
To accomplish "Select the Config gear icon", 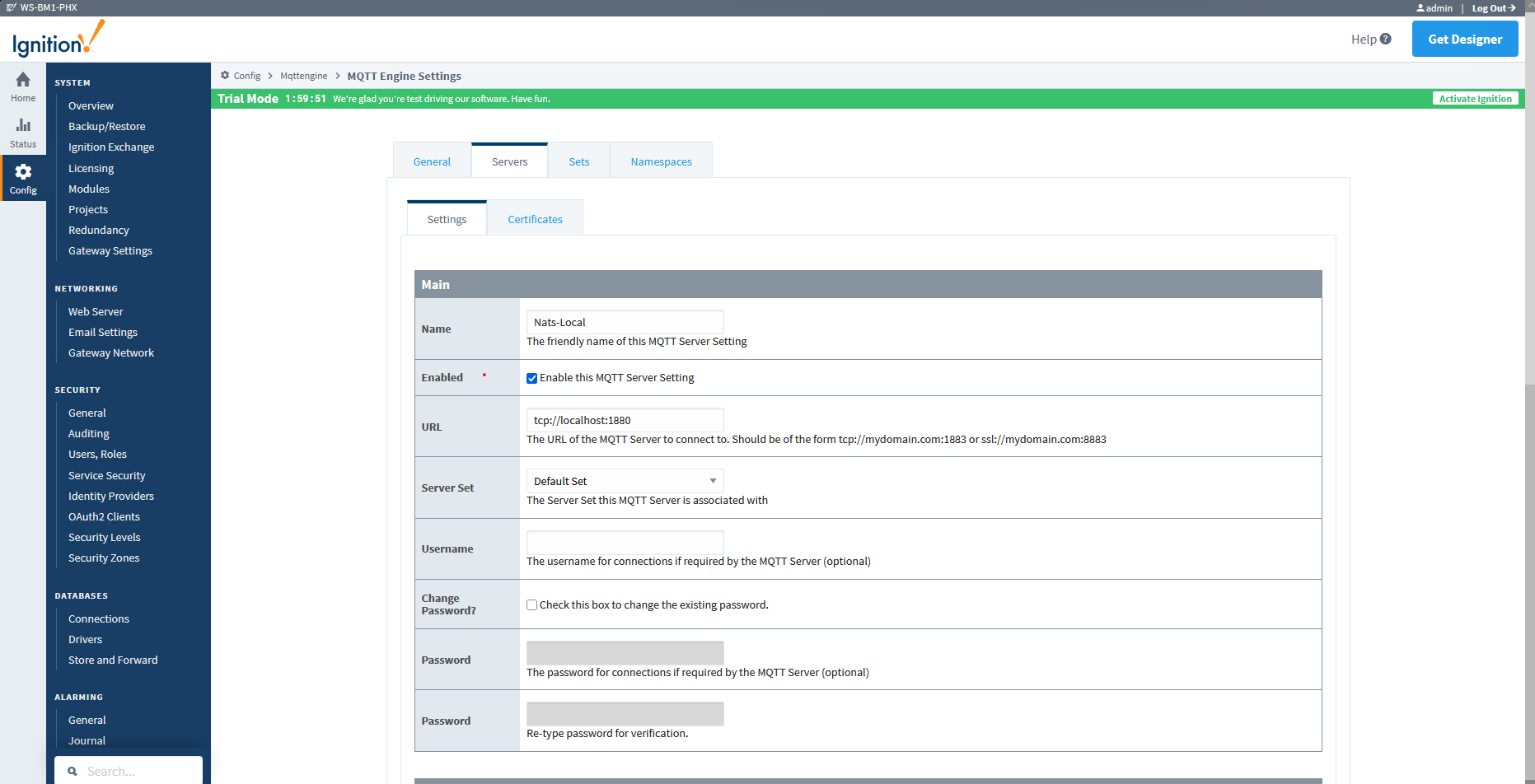I will pyautogui.click(x=23, y=171).
